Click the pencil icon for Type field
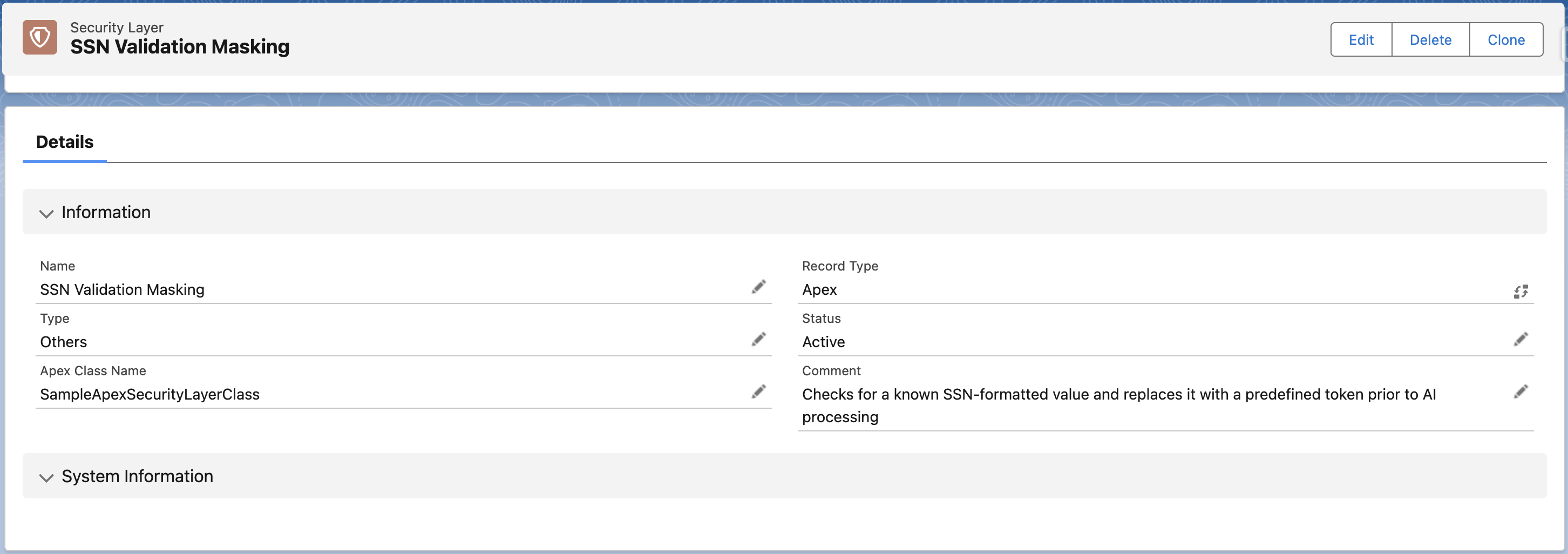This screenshot has height=554, width=1568. coord(758,339)
